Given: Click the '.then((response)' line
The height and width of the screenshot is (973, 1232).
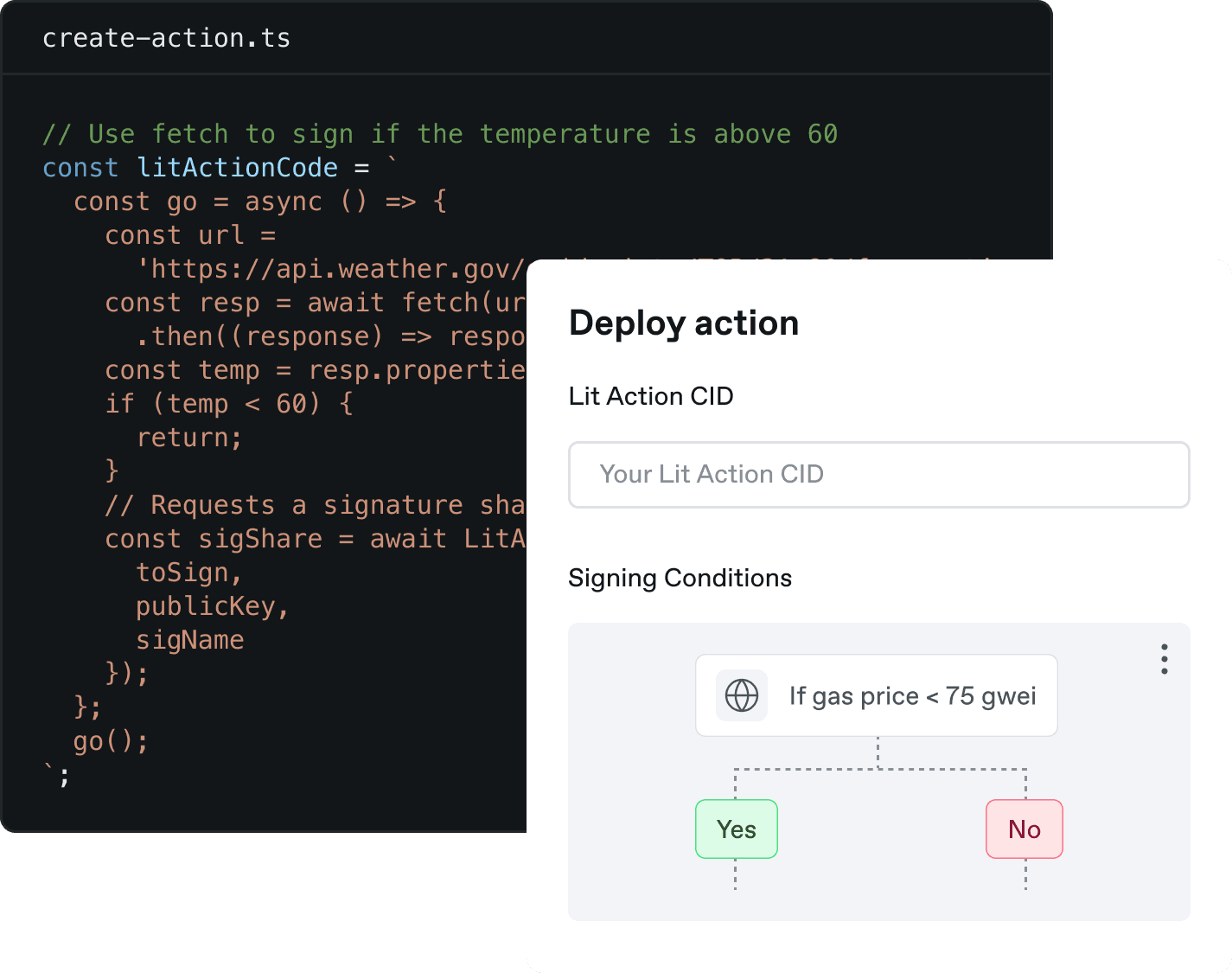Looking at the screenshot, I should pos(331,336).
